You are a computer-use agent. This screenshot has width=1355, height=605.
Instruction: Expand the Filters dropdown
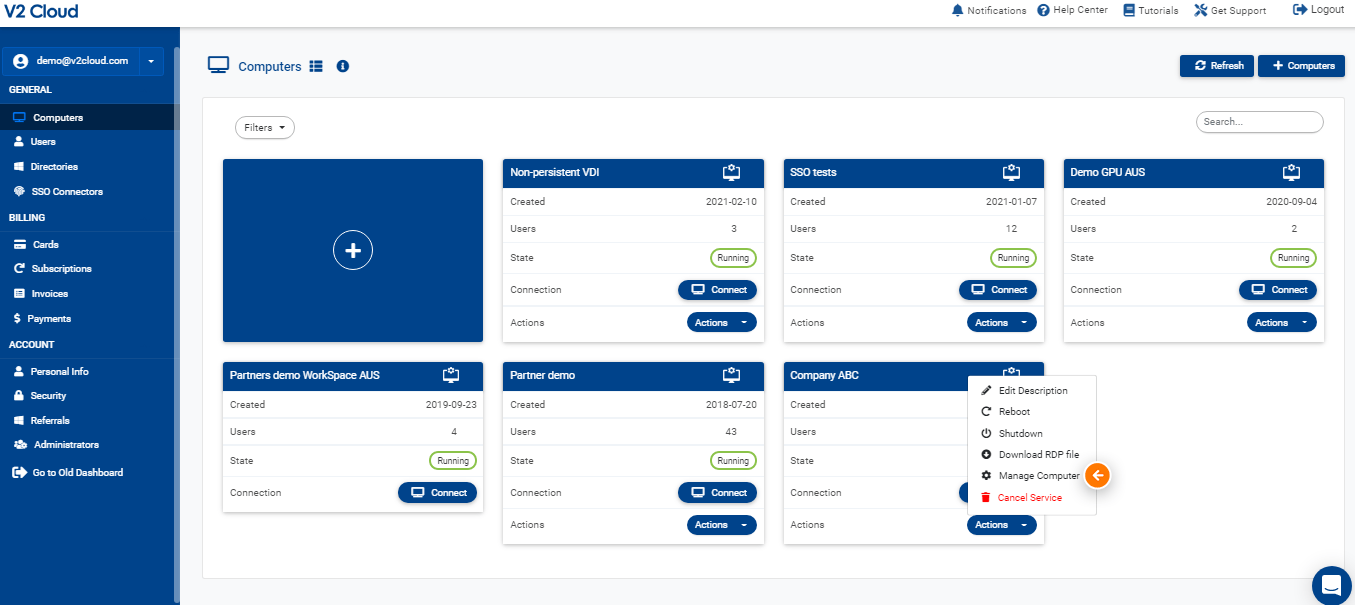[264, 128]
